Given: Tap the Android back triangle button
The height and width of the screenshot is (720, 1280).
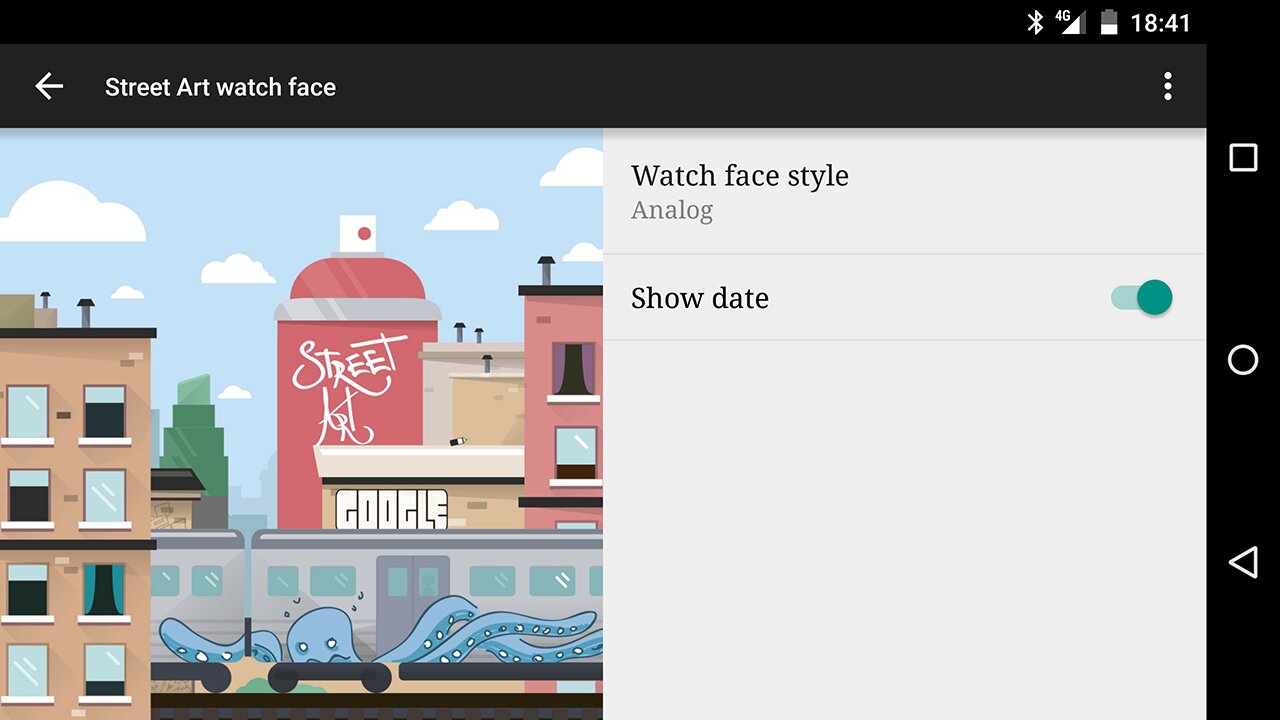Looking at the screenshot, I should [1243, 562].
